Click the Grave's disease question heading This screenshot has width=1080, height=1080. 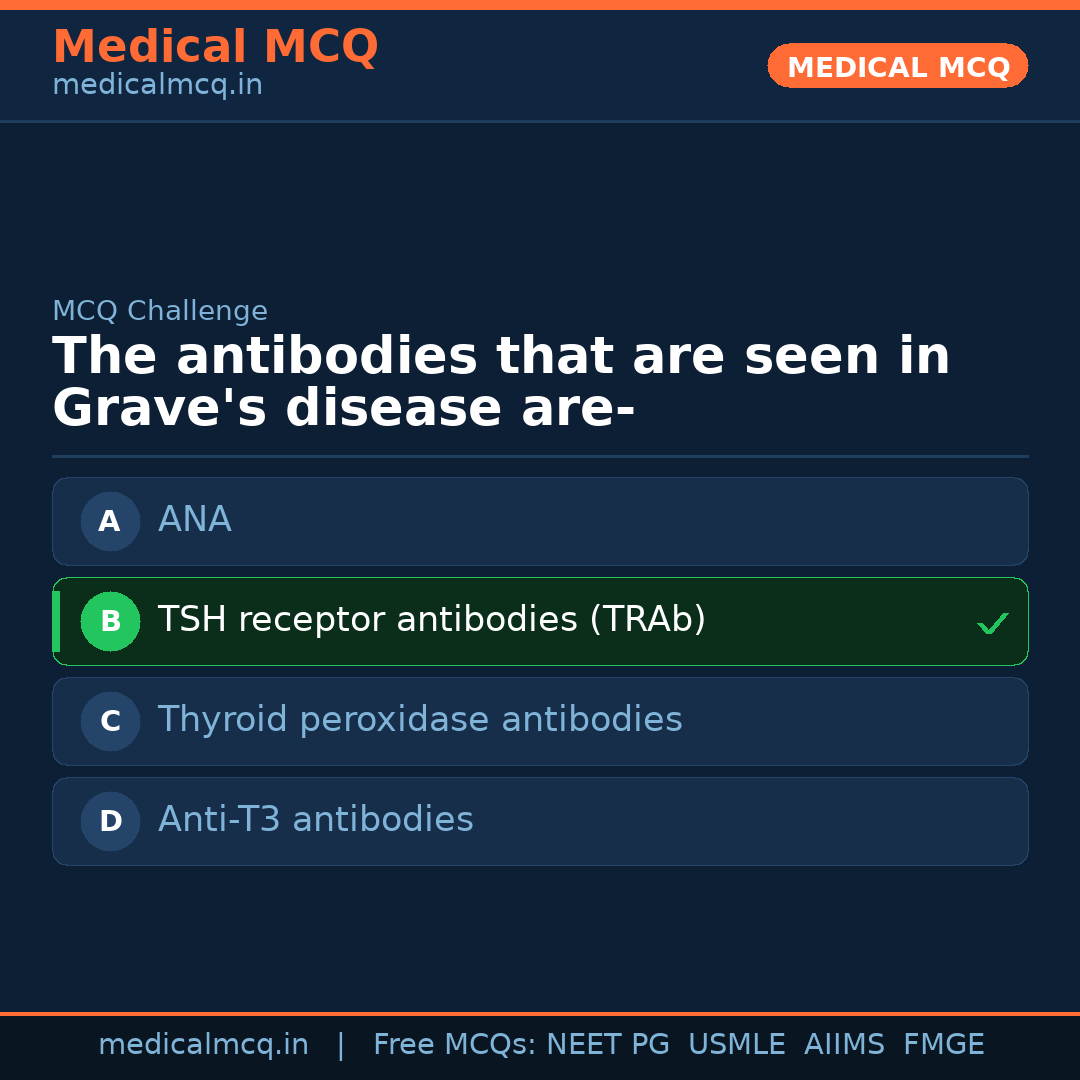[x=500, y=383]
